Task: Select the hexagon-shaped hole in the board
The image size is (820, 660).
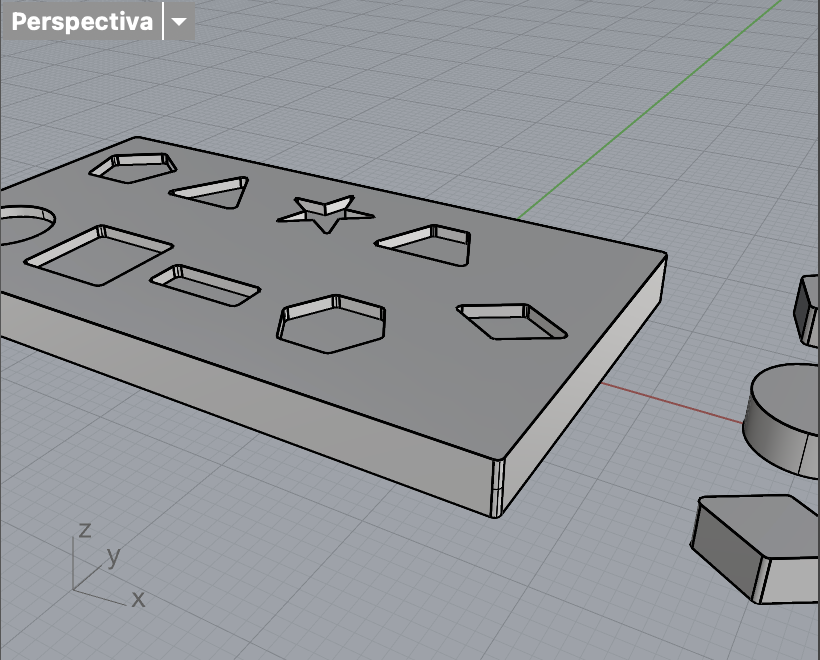Action: pos(331,324)
